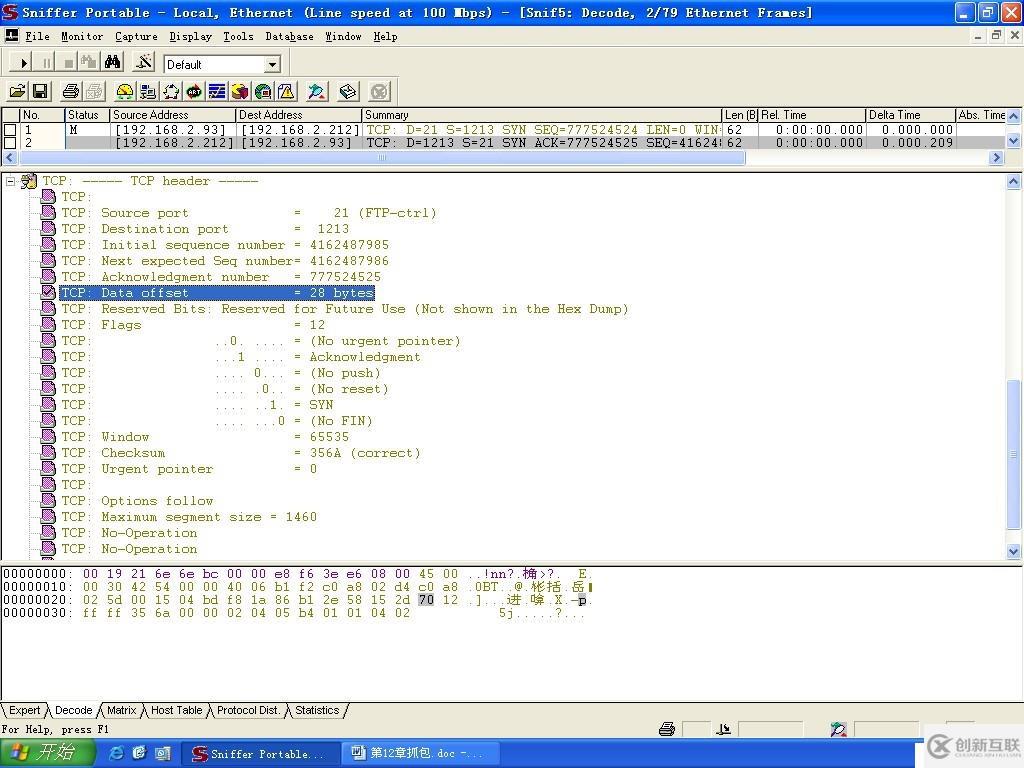Switch to the 第12章抓包.doc taskbar button
Viewport: 1024px width, 768px height.
pyautogui.click(x=421, y=754)
